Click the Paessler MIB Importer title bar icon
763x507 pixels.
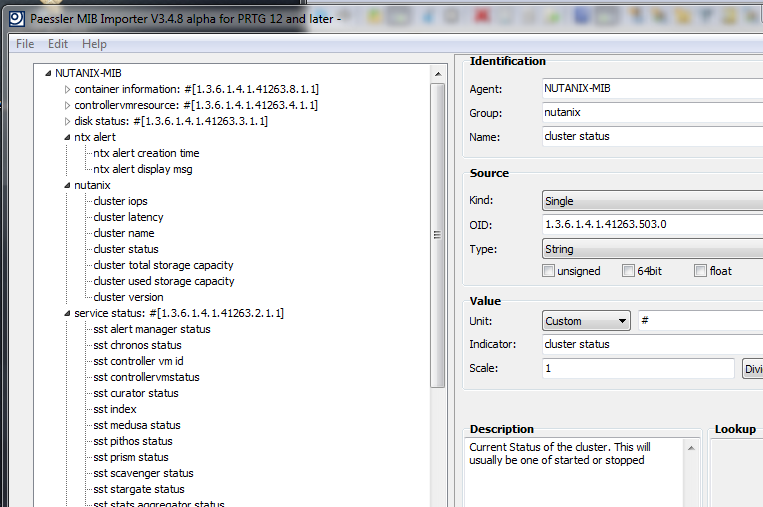pyautogui.click(x=17, y=18)
